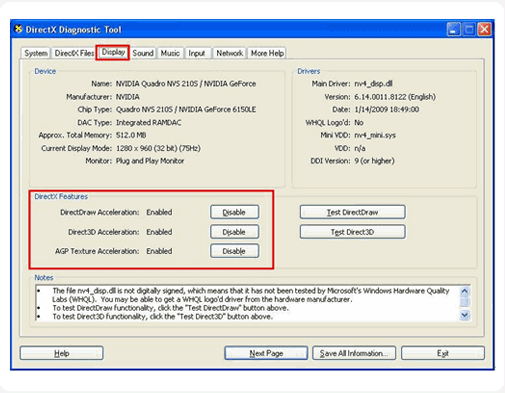
Task: Open the Sound tab
Action: 143,53
